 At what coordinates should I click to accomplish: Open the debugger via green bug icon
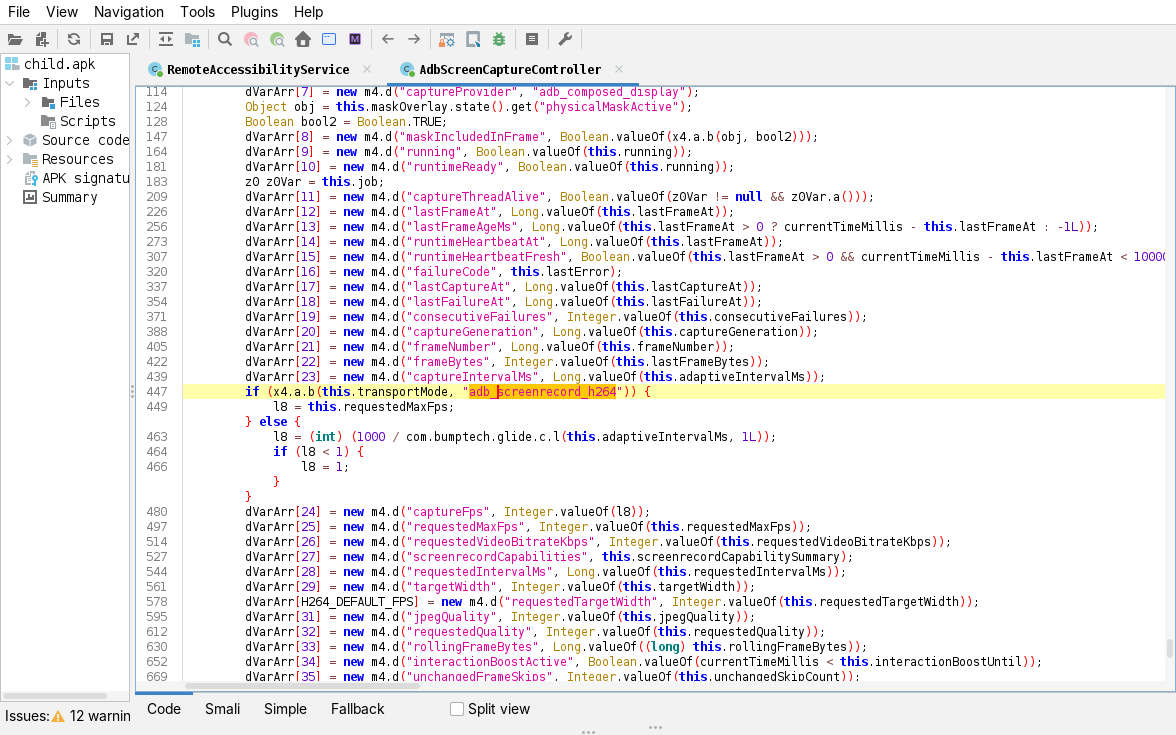pyautogui.click(x=500, y=40)
